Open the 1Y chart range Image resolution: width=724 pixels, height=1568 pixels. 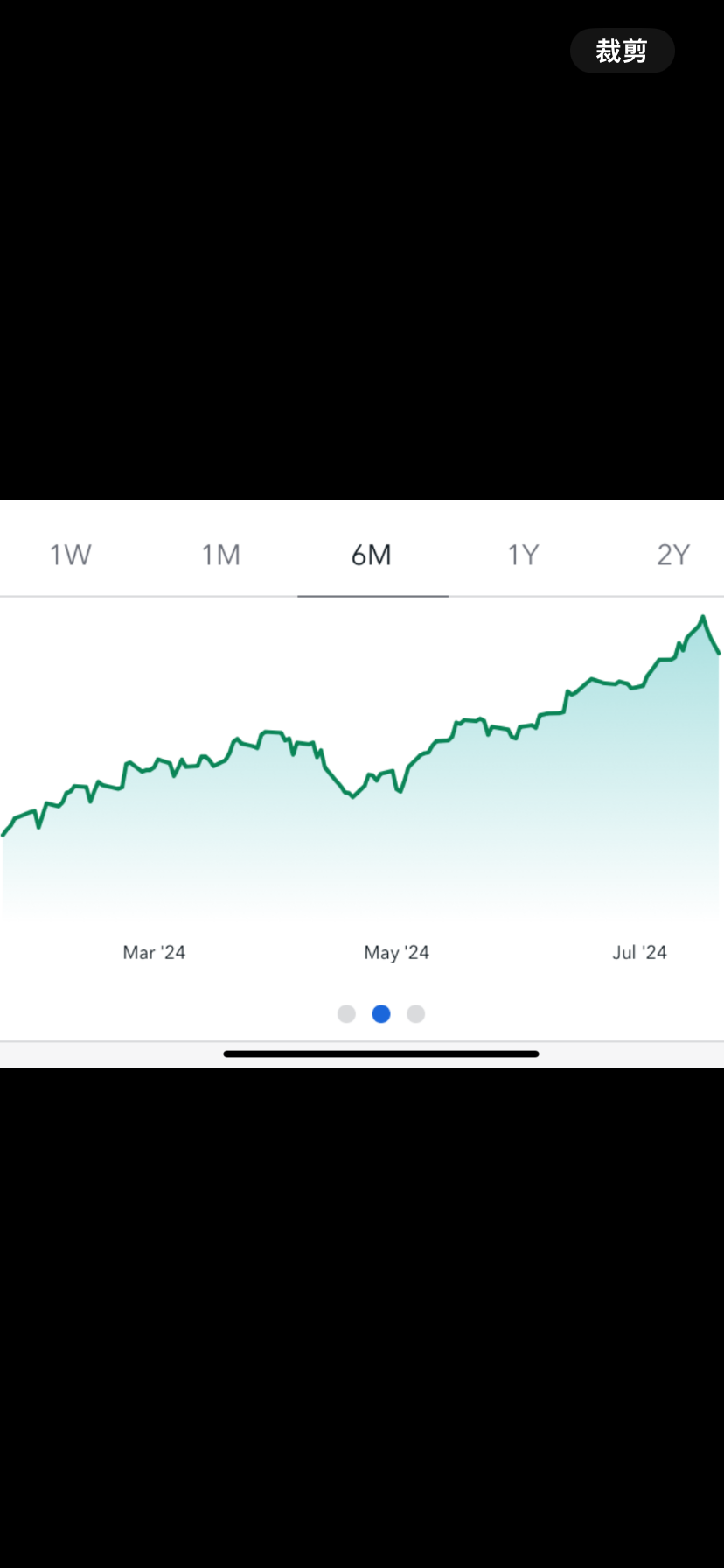[523, 555]
